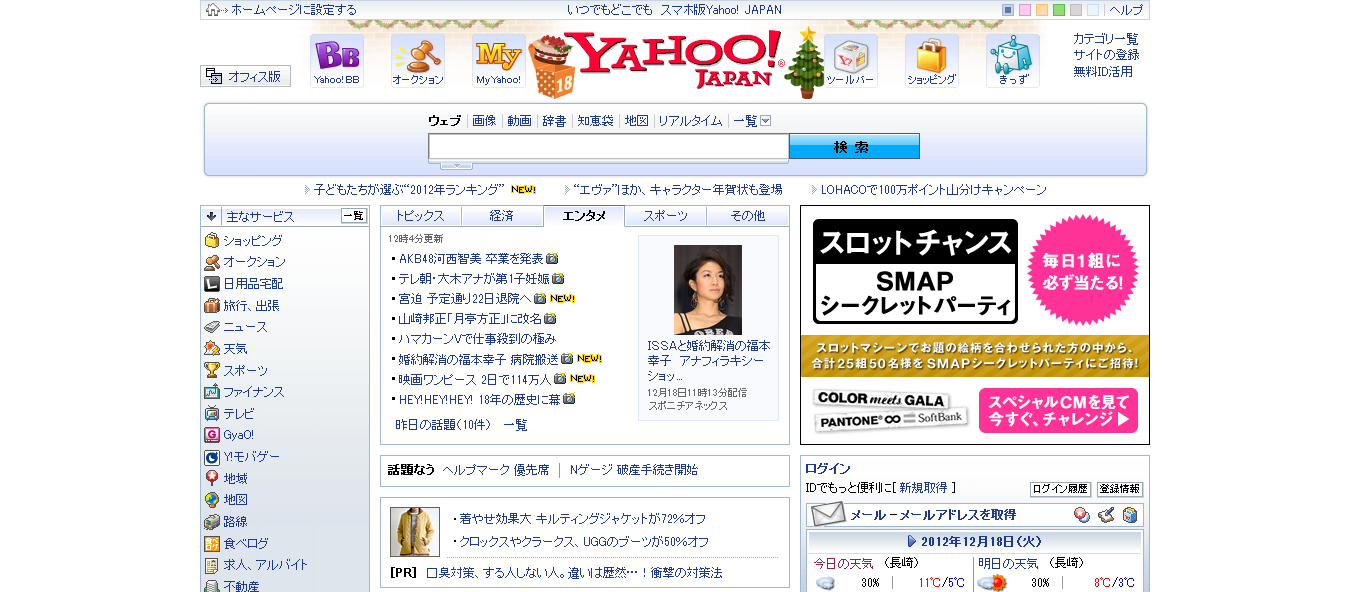Open the ヘルプ link at top right
Image resolution: width=1349 pixels, height=592 pixels.
[x=1126, y=10]
